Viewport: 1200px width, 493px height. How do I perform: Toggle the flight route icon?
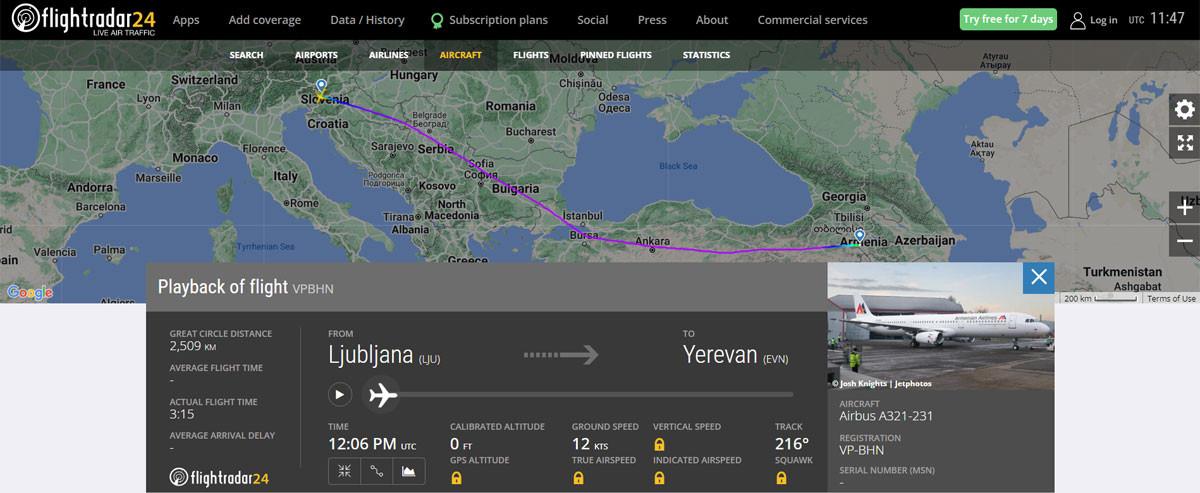coord(377,471)
